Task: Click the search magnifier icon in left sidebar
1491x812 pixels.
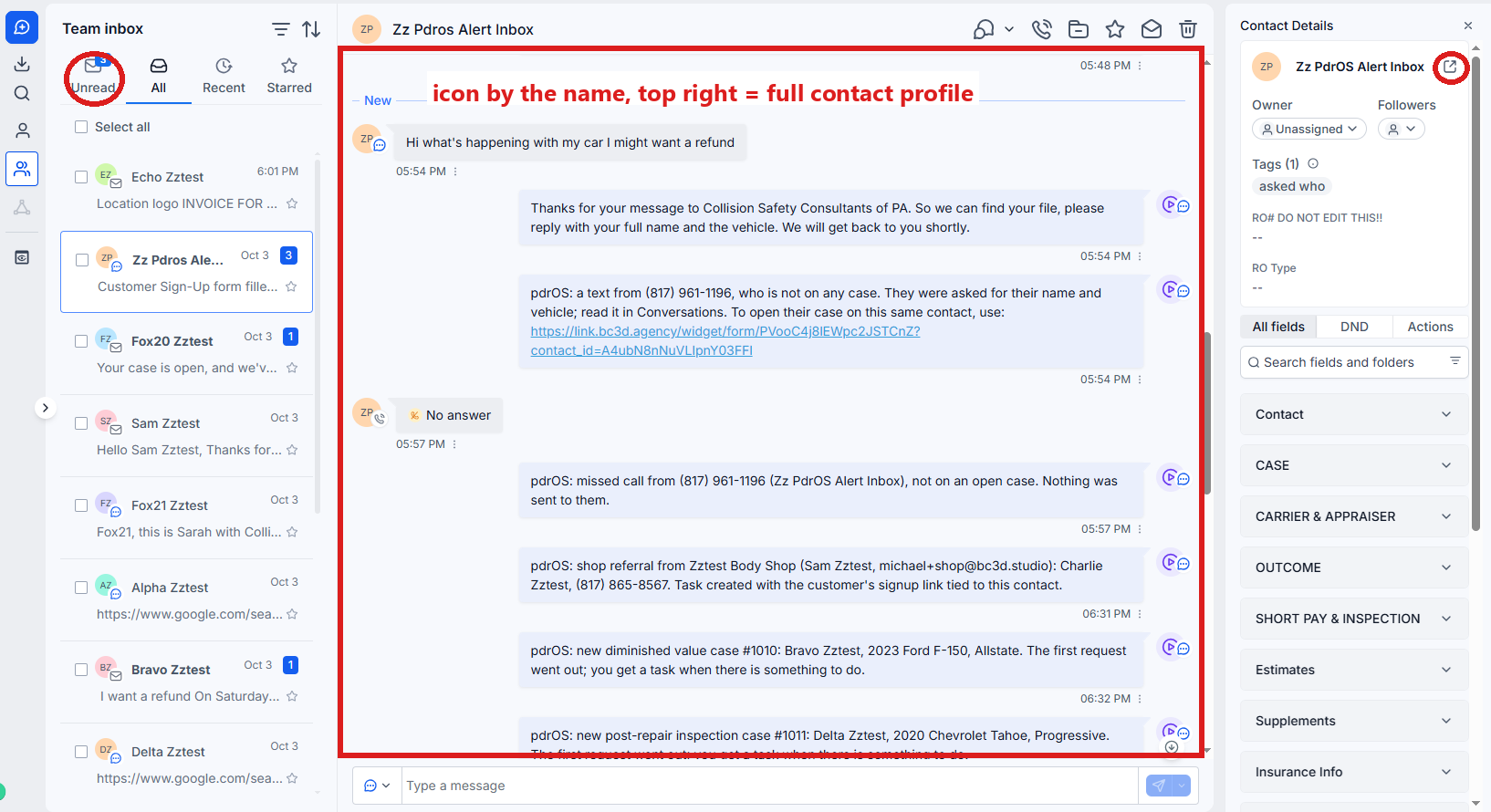Action: (x=22, y=93)
